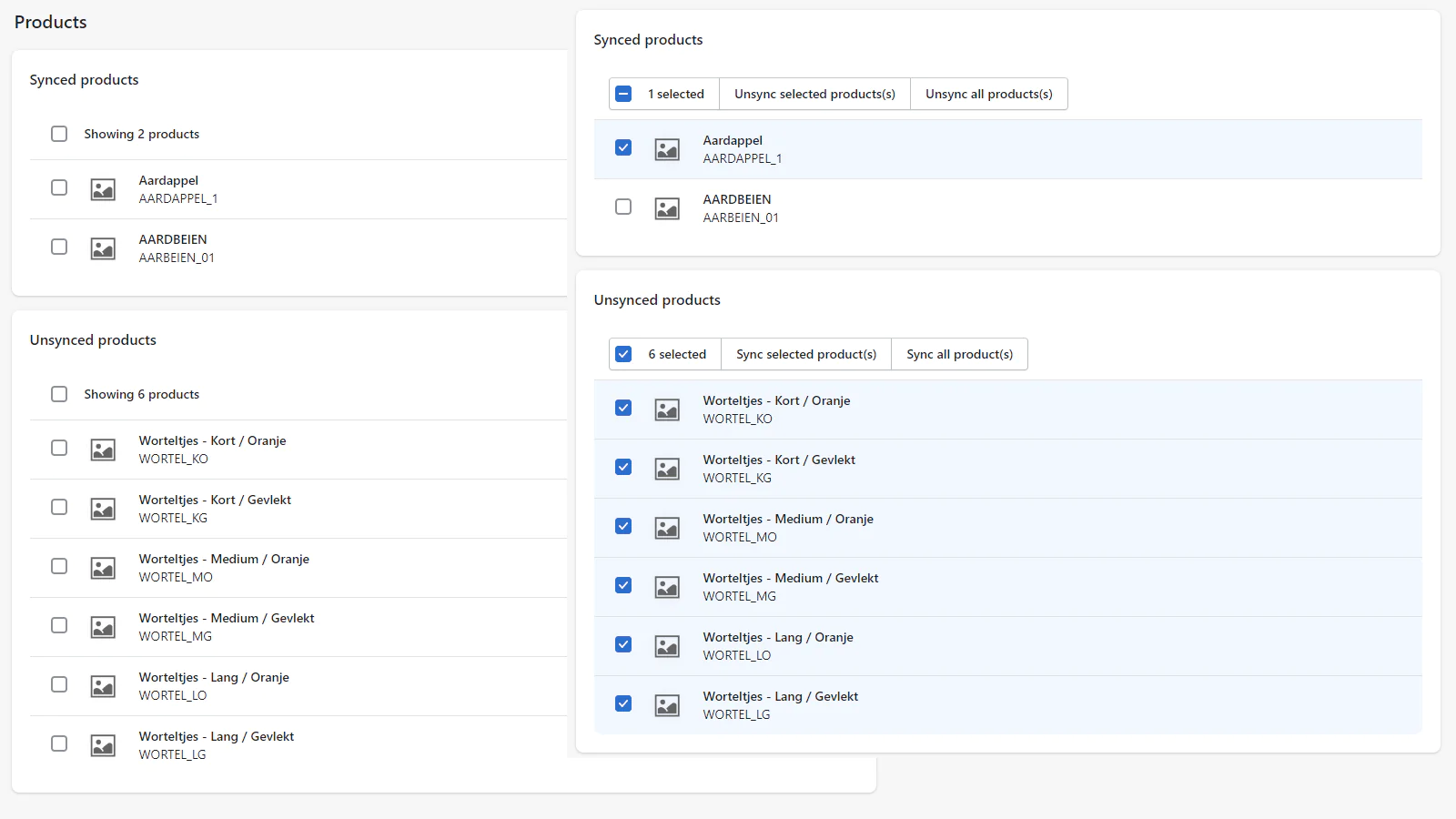Check the 'Showing 2 products' select-all checkbox
Image resolution: width=1456 pixels, height=819 pixels.
coord(59,134)
